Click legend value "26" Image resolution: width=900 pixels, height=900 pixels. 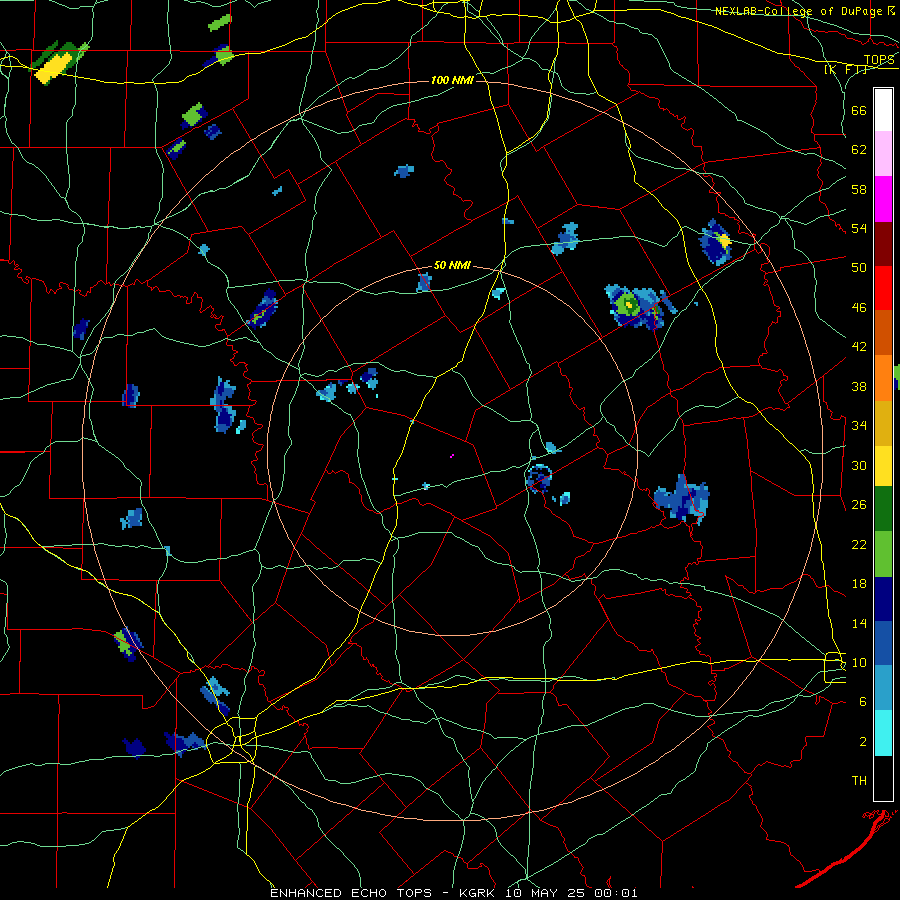tap(859, 505)
